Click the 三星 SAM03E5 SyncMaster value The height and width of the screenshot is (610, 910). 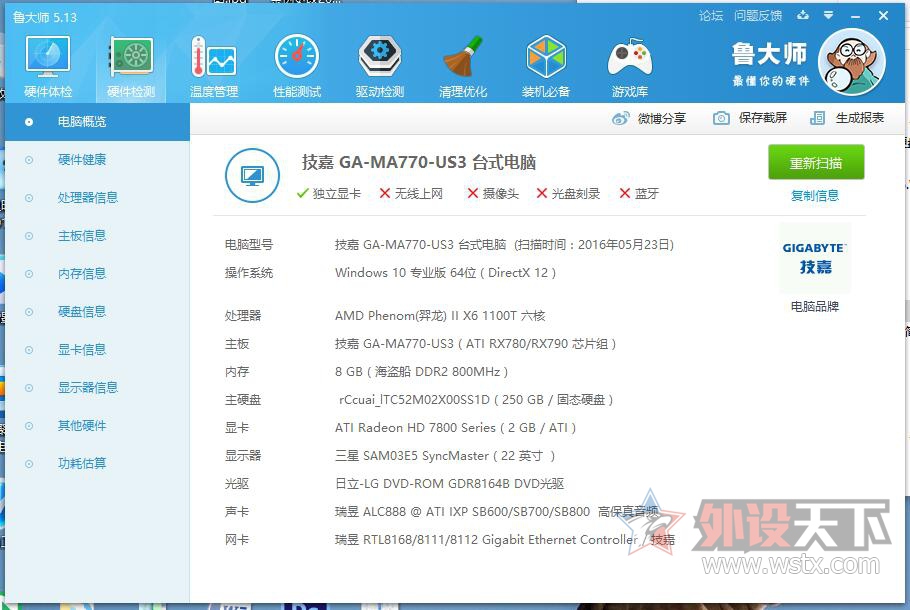tap(445, 456)
